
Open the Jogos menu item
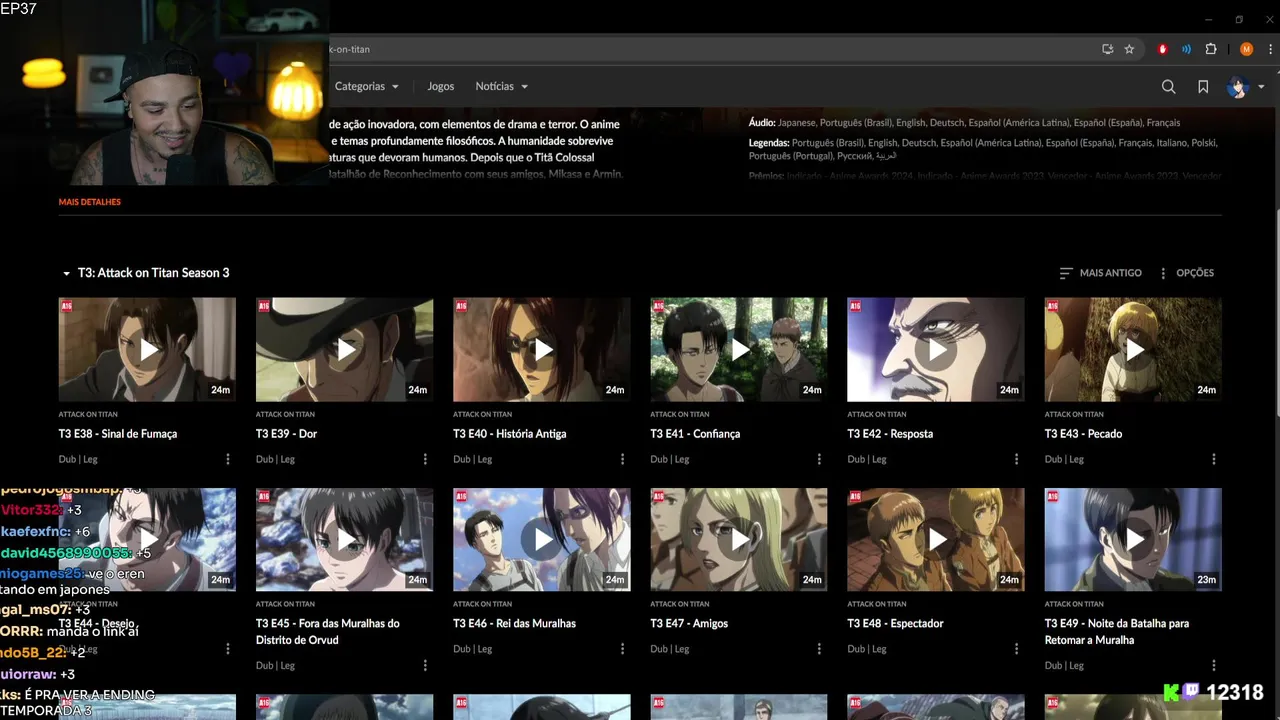click(441, 86)
